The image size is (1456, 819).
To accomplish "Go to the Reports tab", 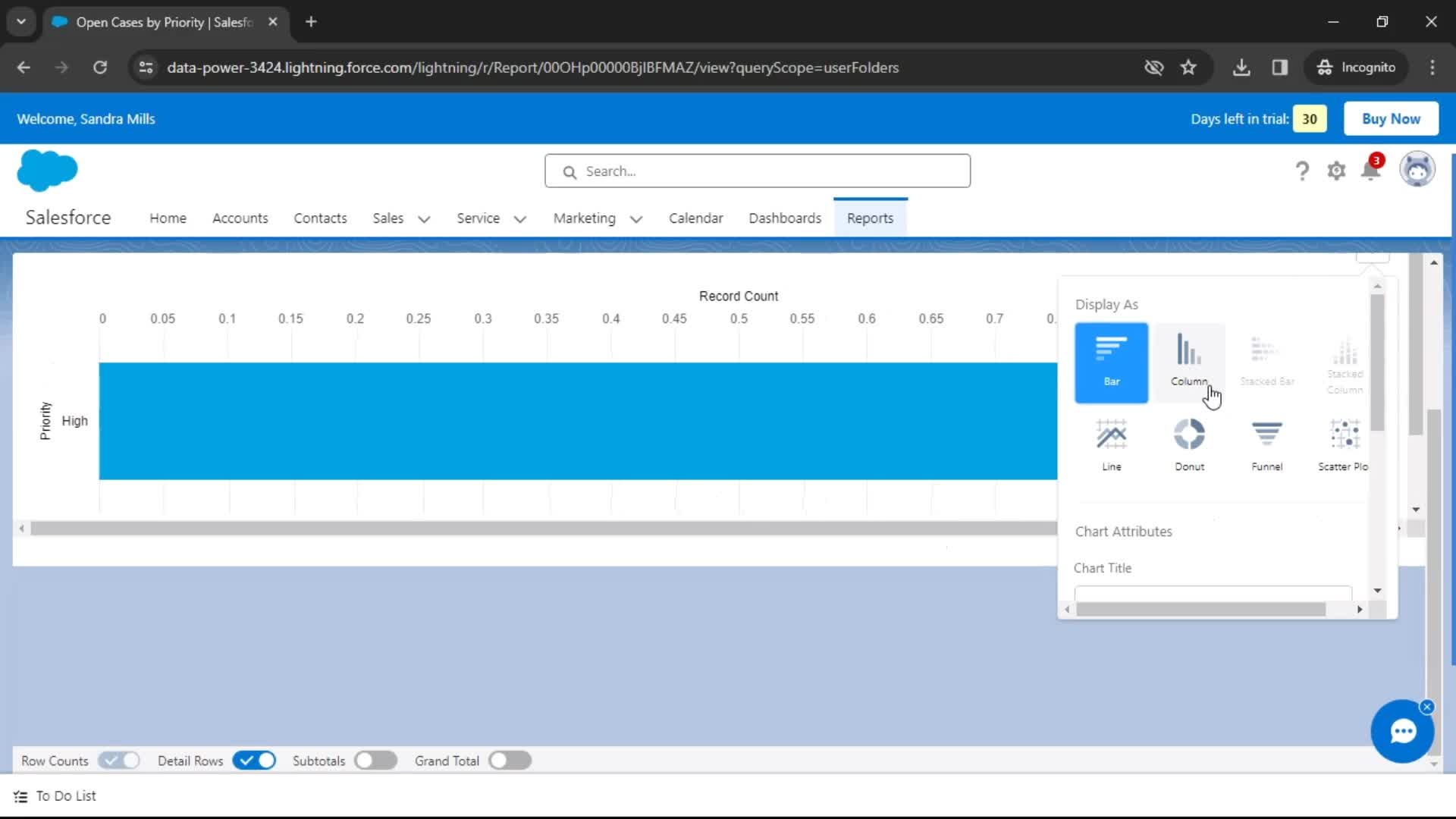I will pyautogui.click(x=870, y=218).
